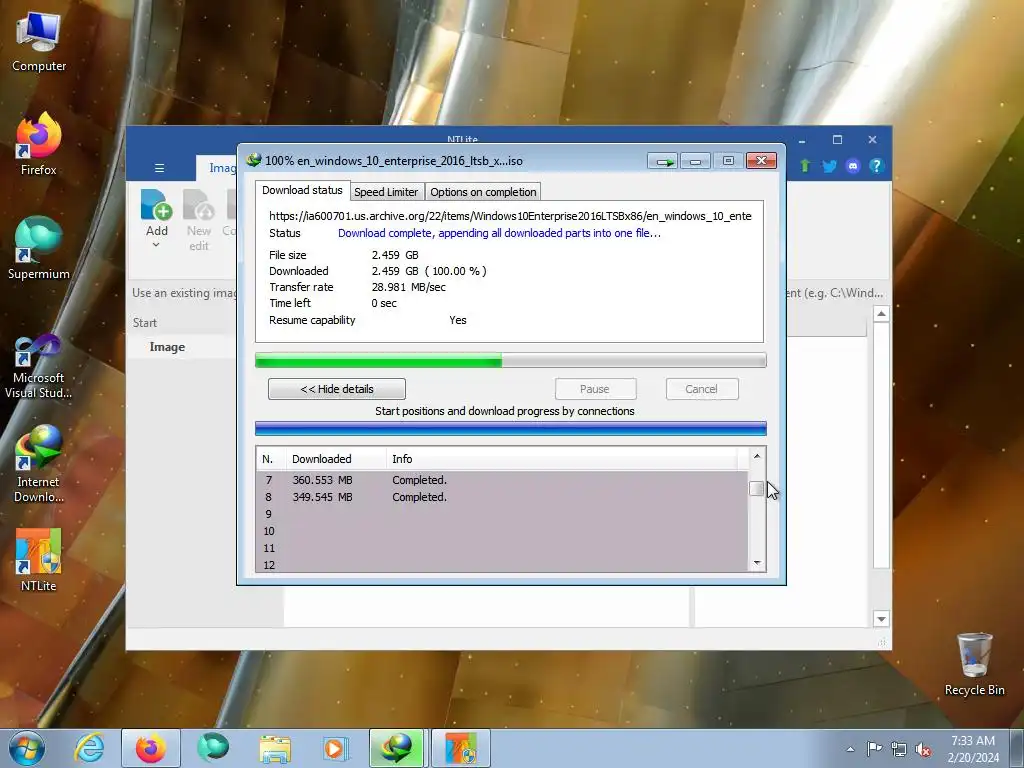Click the green-arrow button in download titlebar

point(663,161)
